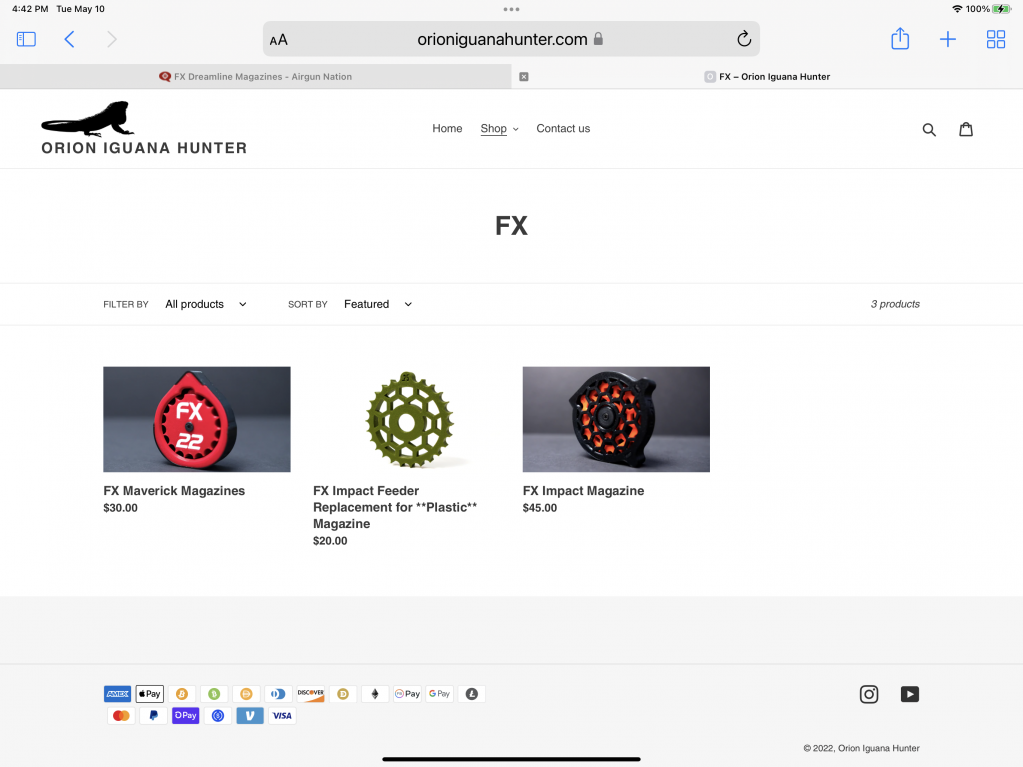
Task: Click the red FX 22 magazine thumbnail
Action: click(196, 419)
